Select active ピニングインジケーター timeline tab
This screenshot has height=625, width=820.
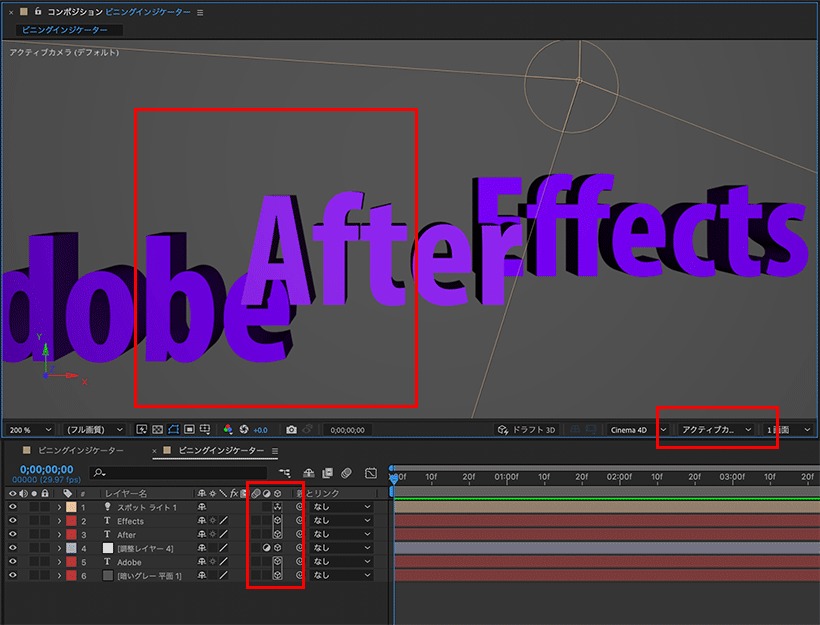coord(221,450)
